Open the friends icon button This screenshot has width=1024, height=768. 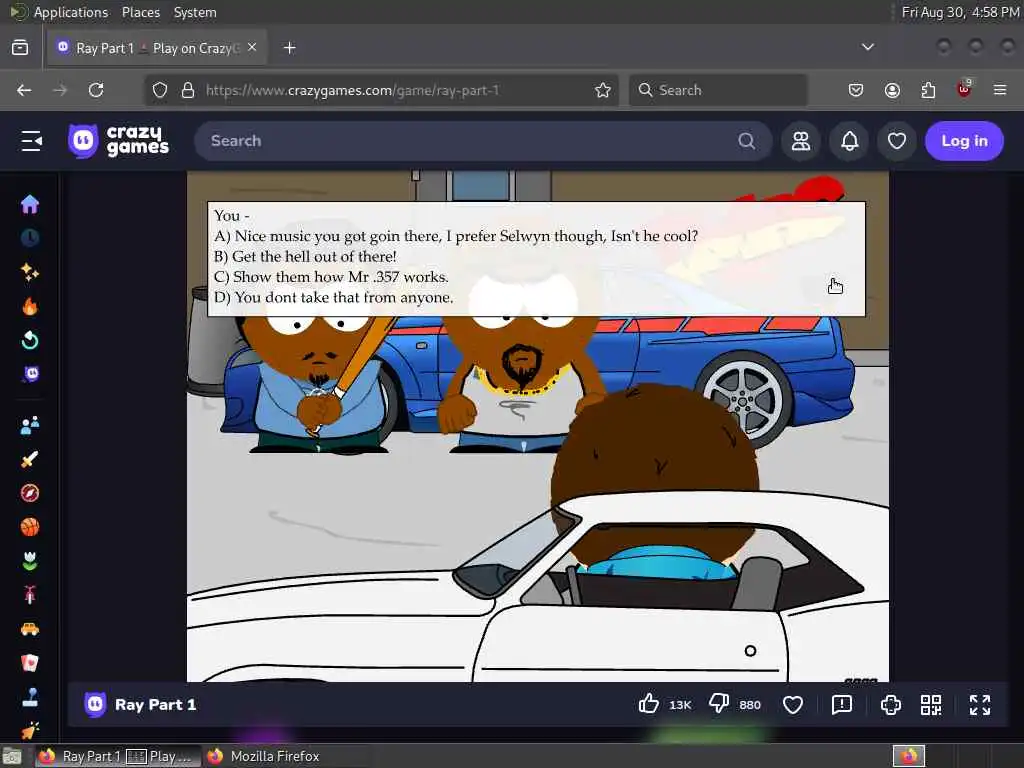coord(801,141)
